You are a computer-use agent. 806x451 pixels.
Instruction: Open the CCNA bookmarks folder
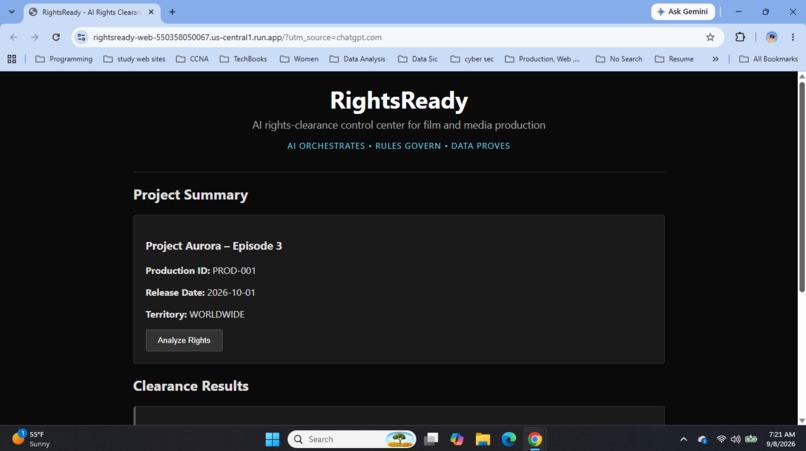click(x=192, y=59)
